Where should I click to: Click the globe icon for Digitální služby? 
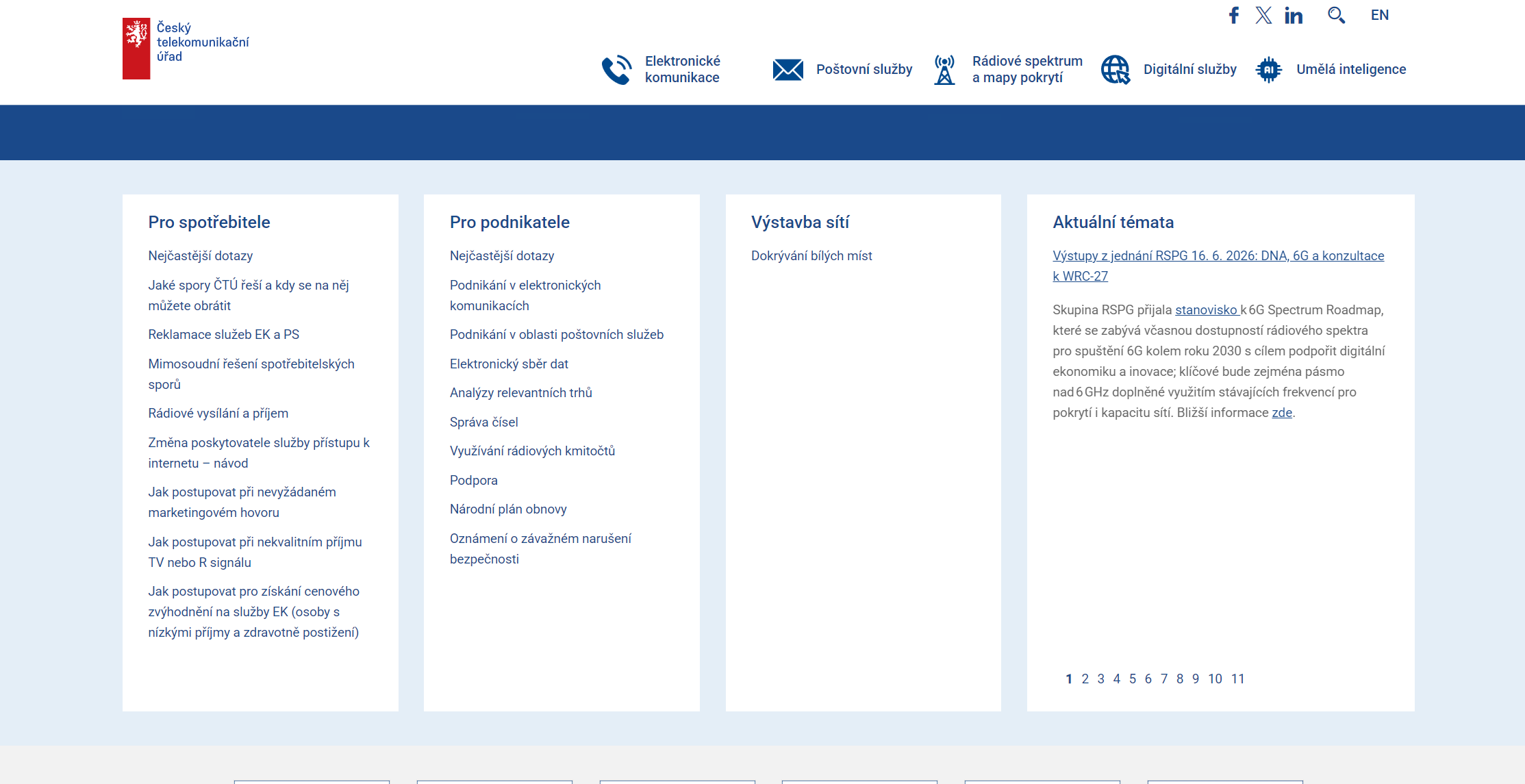pos(1116,69)
